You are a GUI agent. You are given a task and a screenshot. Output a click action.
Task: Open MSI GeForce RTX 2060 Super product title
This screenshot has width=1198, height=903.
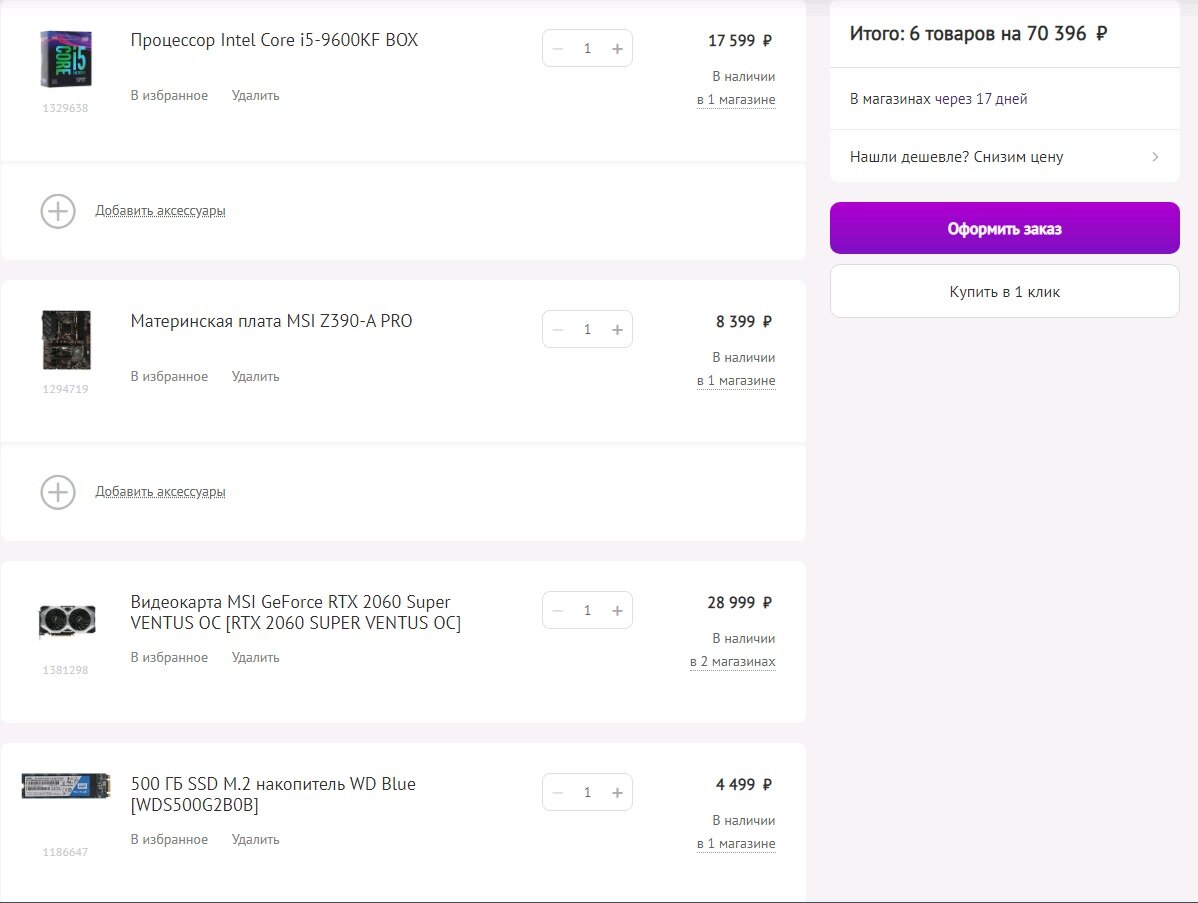click(x=296, y=613)
